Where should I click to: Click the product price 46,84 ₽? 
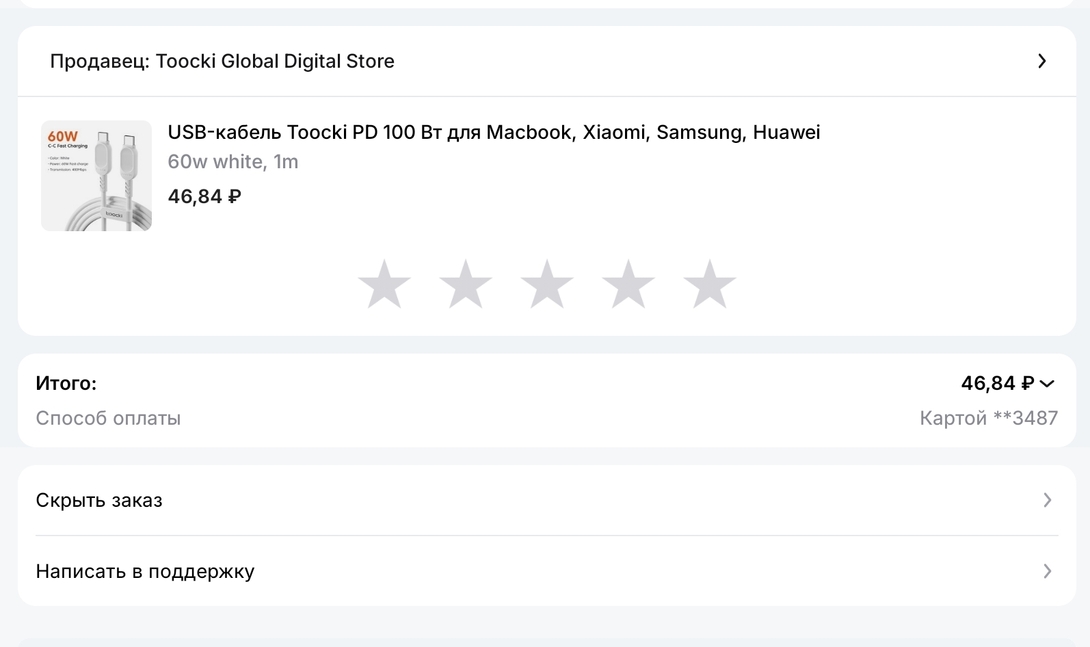pyautogui.click(x=204, y=196)
